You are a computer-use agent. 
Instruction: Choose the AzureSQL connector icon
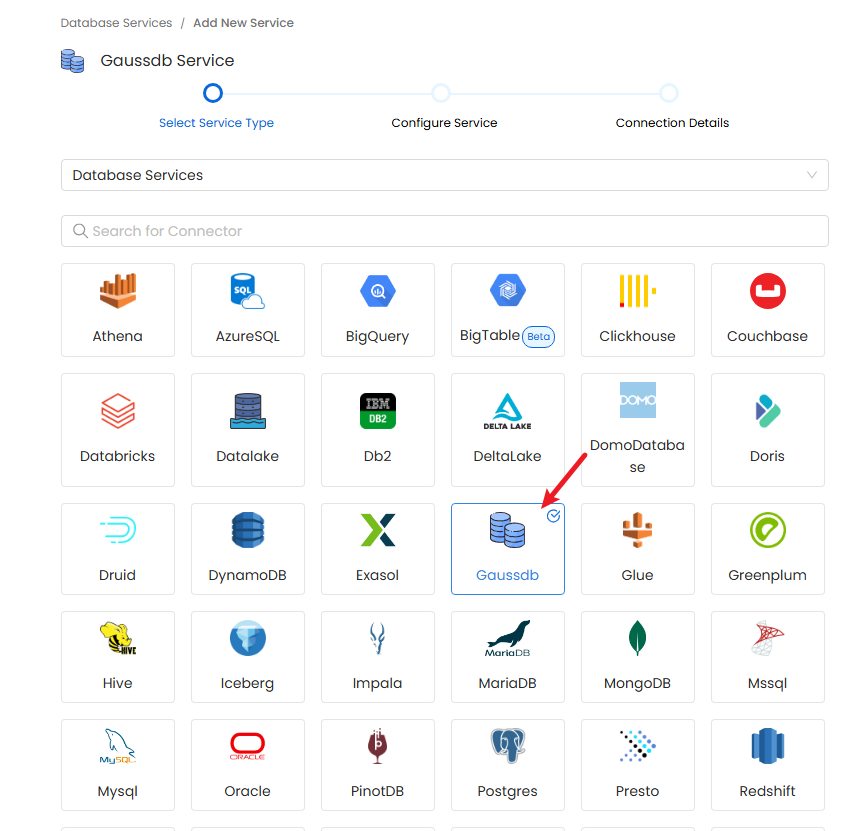pos(247,291)
